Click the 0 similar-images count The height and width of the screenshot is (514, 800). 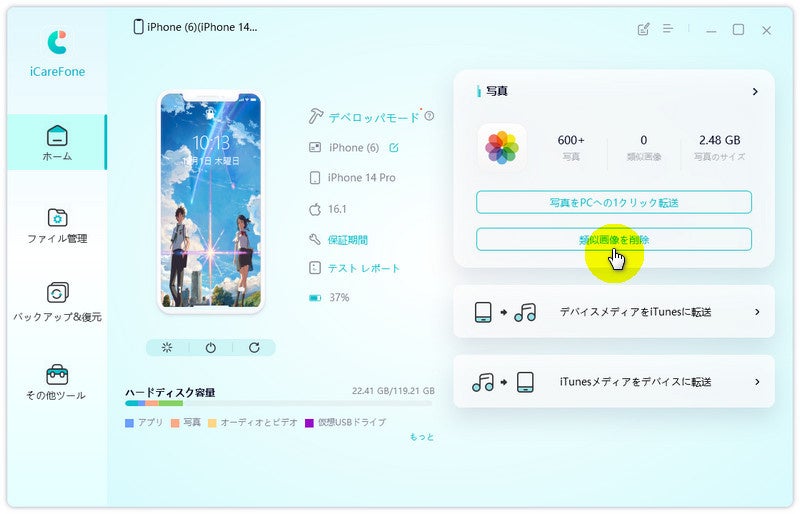(643, 140)
